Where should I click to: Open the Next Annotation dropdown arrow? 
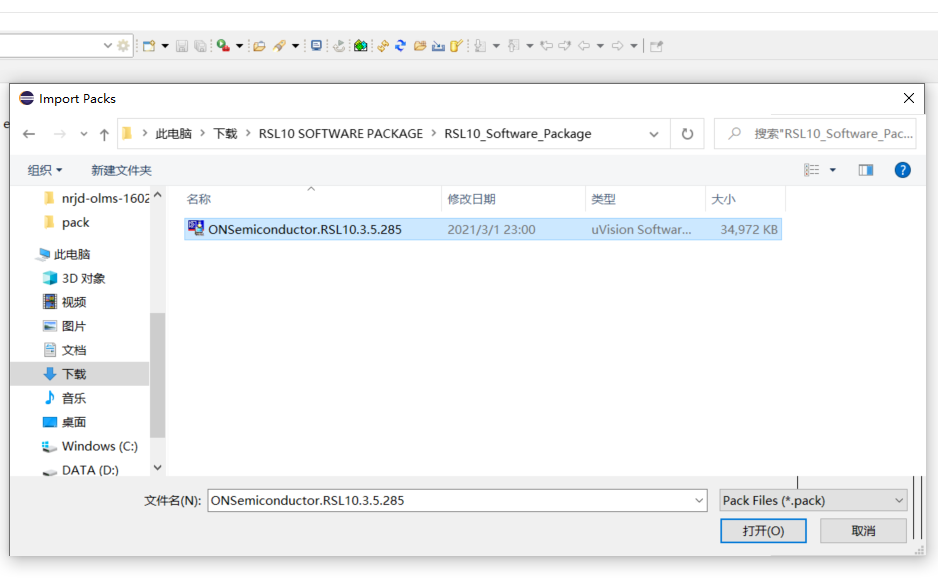(496, 46)
